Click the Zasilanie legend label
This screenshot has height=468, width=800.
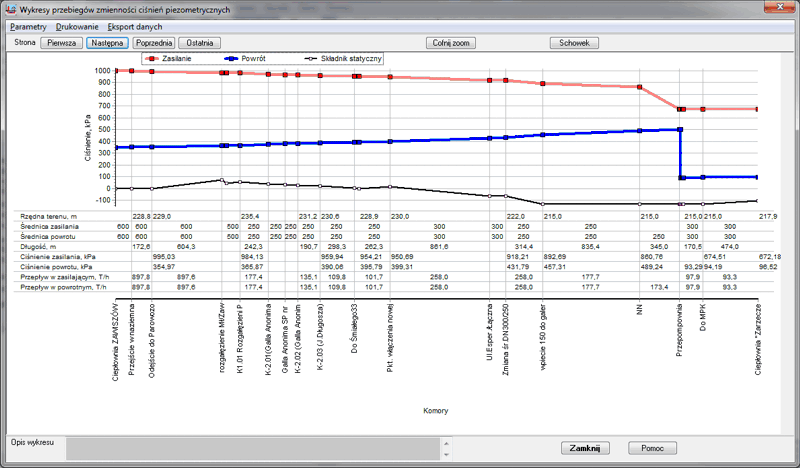point(177,59)
